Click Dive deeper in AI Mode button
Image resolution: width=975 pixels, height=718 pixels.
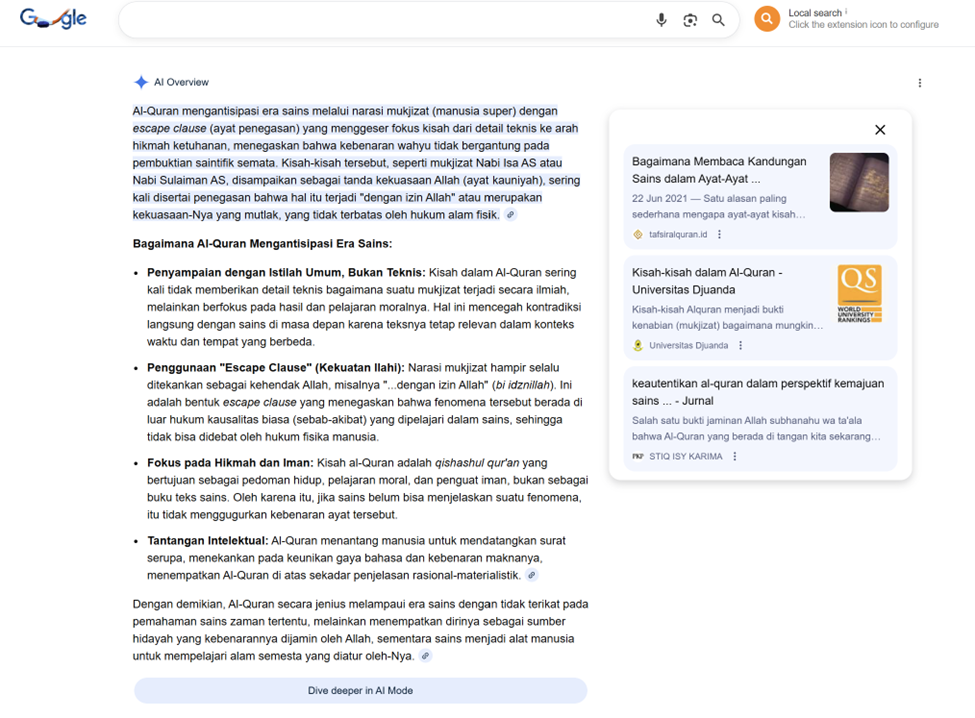coord(360,690)
